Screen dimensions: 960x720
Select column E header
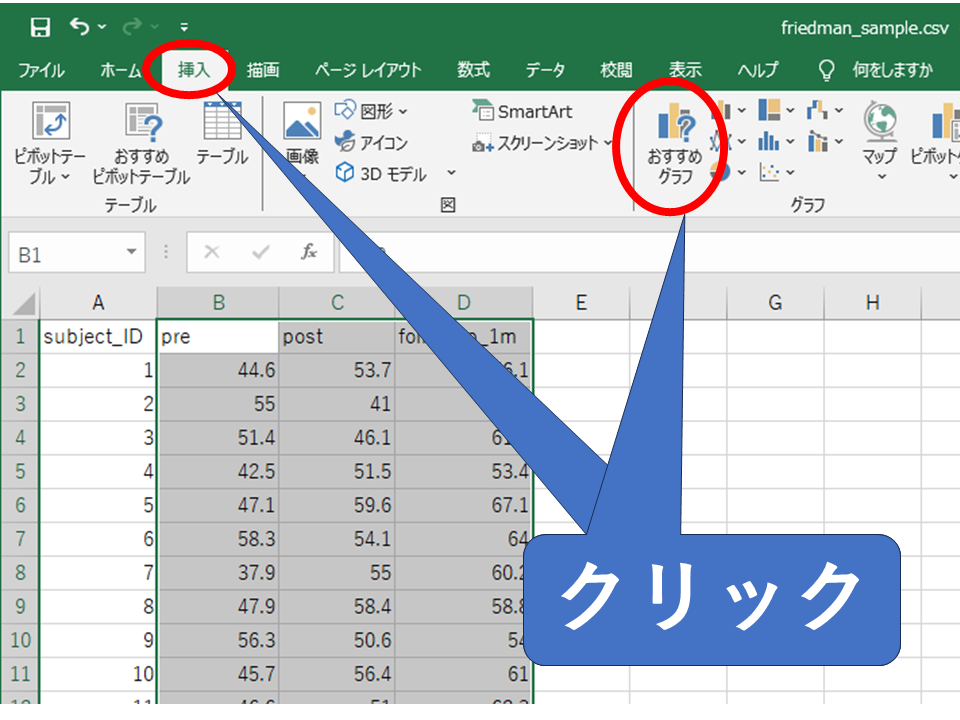tap(580, 303)
